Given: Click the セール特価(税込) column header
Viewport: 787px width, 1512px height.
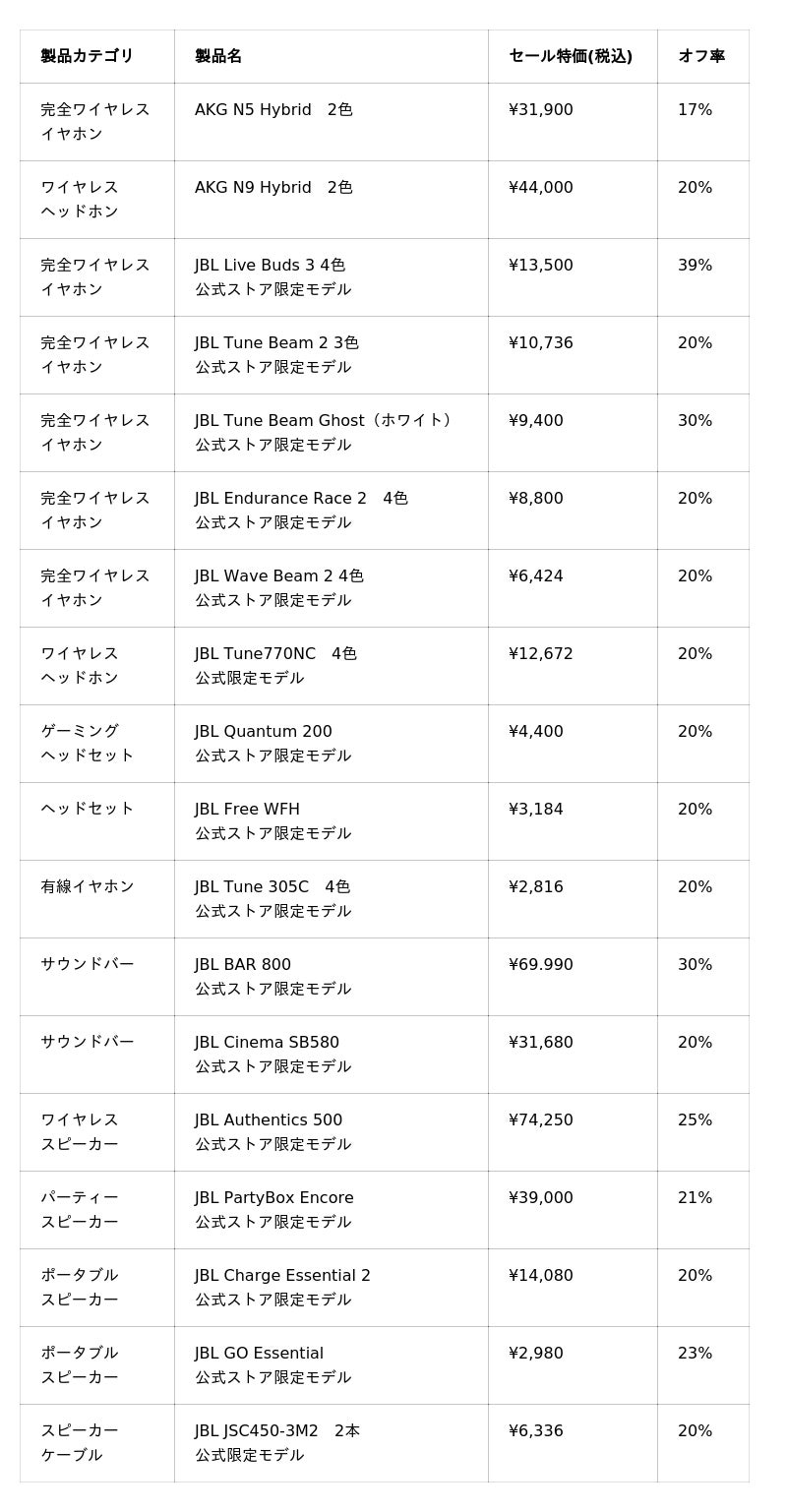Looking at the screenshot, I should (571, 56).
